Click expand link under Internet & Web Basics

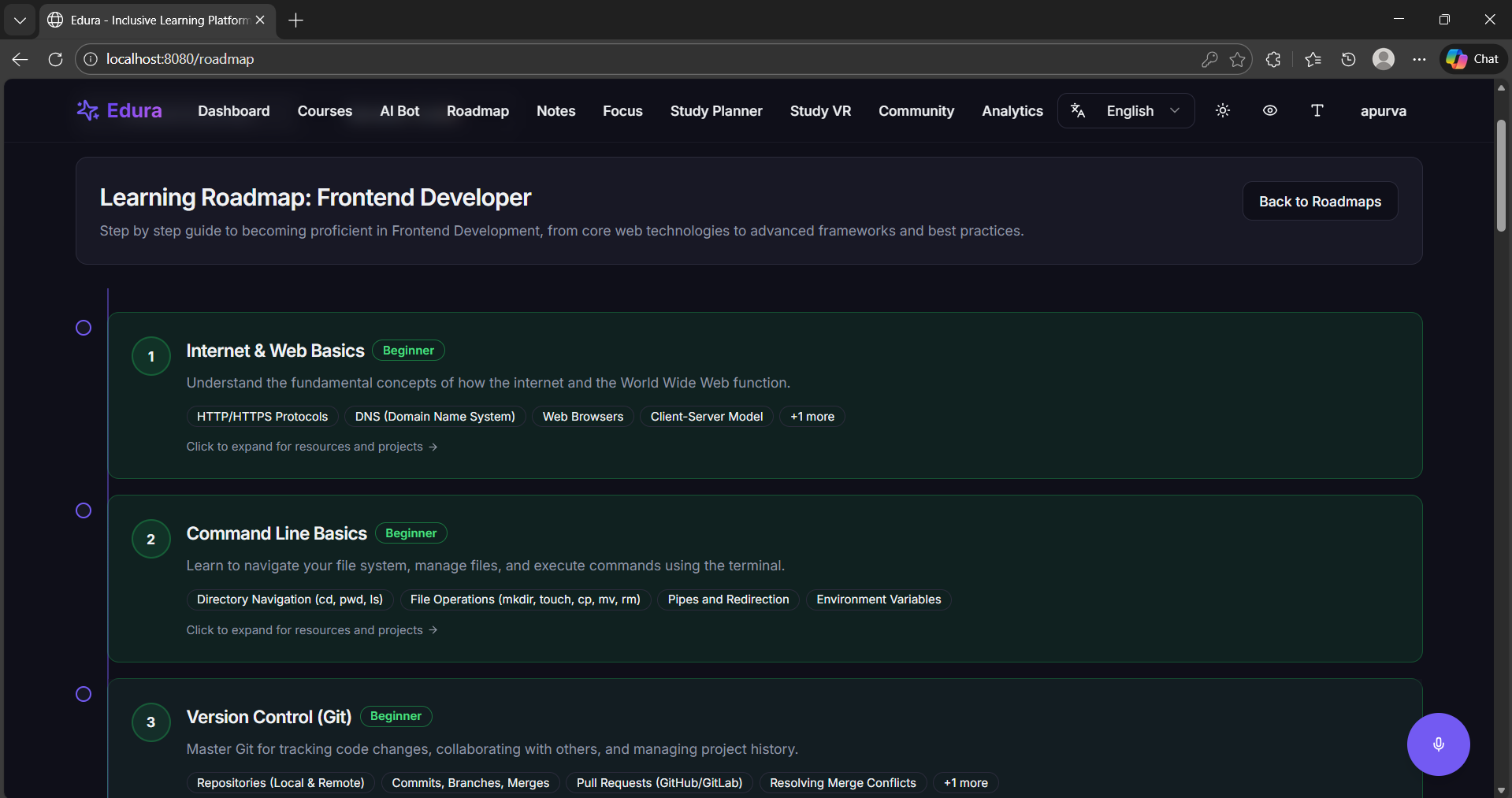(x=312, y=447)
